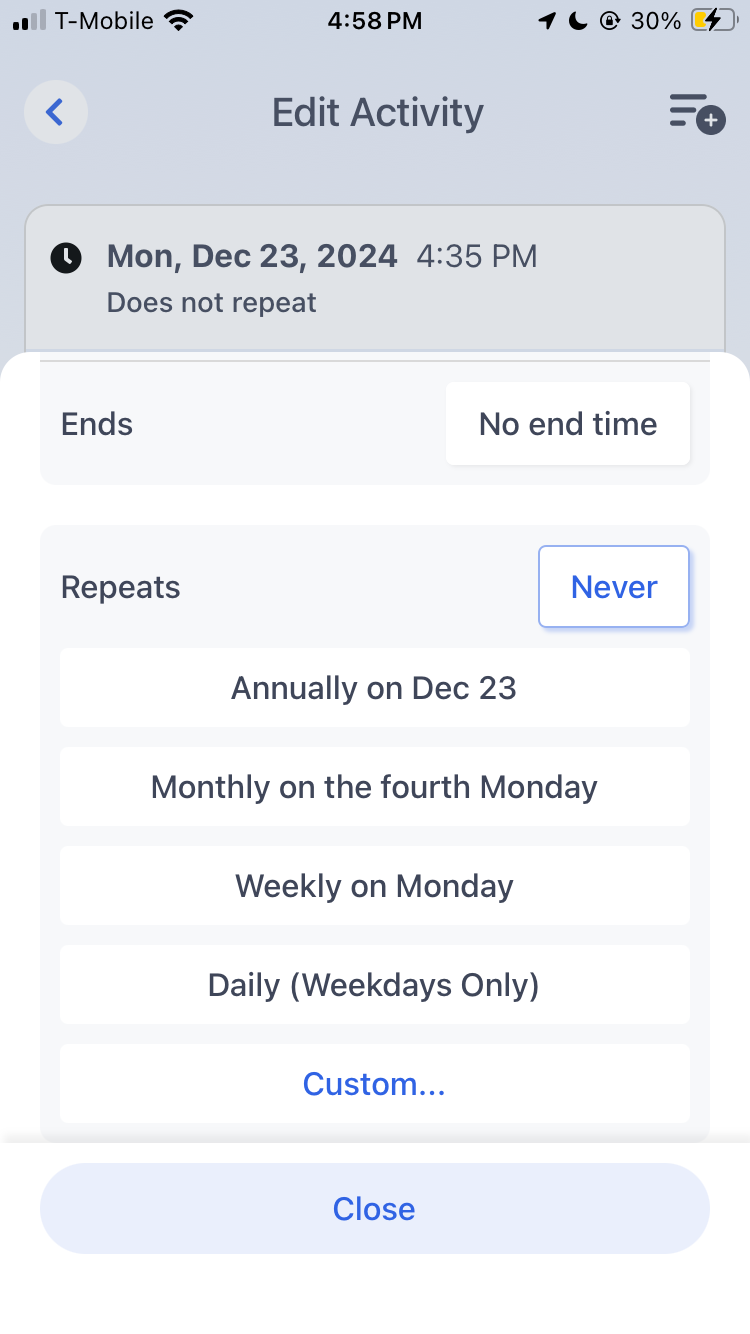Select Weekly on Monday
Viewport: 750px width, 1334px height.
tap(375, 886)
